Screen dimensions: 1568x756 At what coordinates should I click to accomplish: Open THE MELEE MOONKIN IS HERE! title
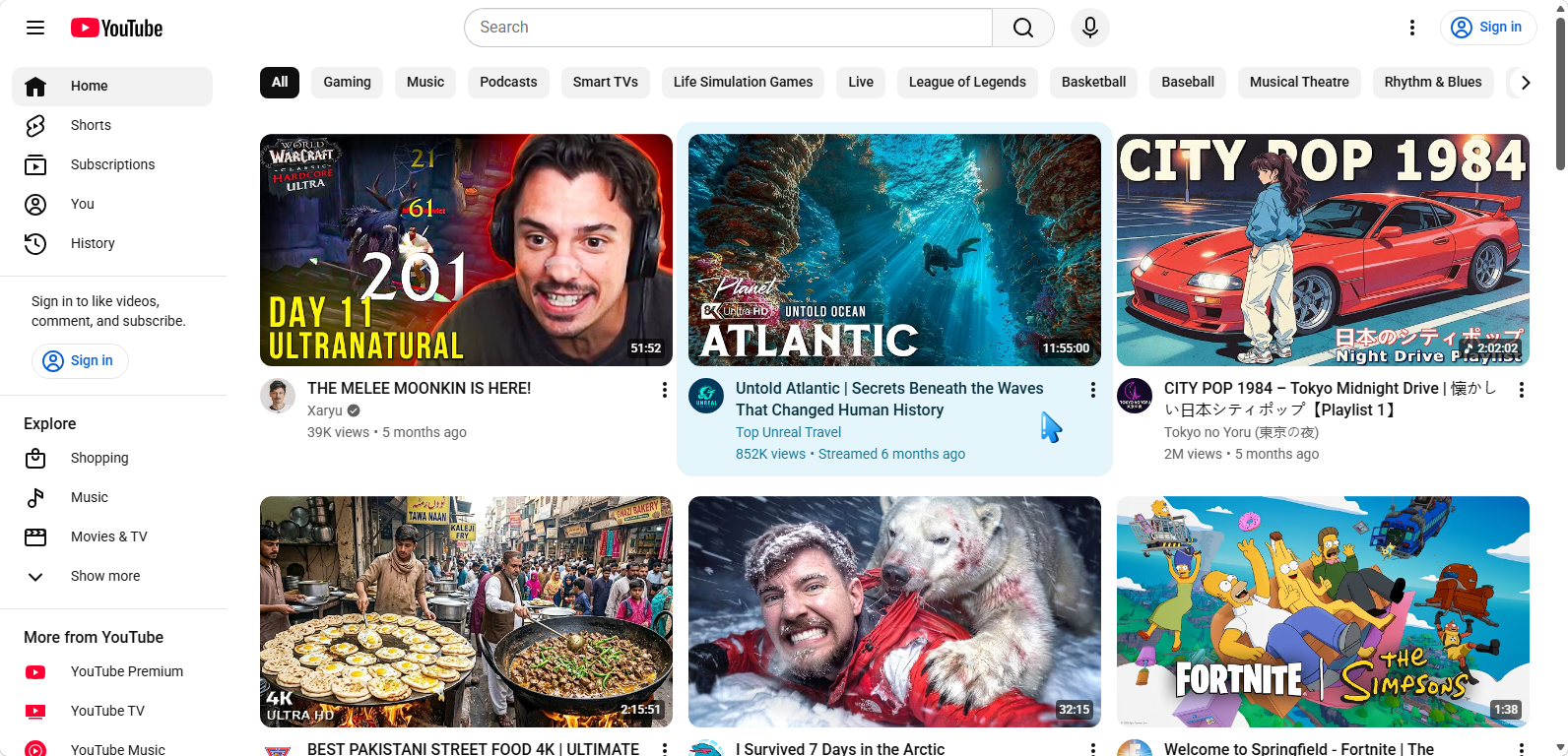(x=419, y=389)
